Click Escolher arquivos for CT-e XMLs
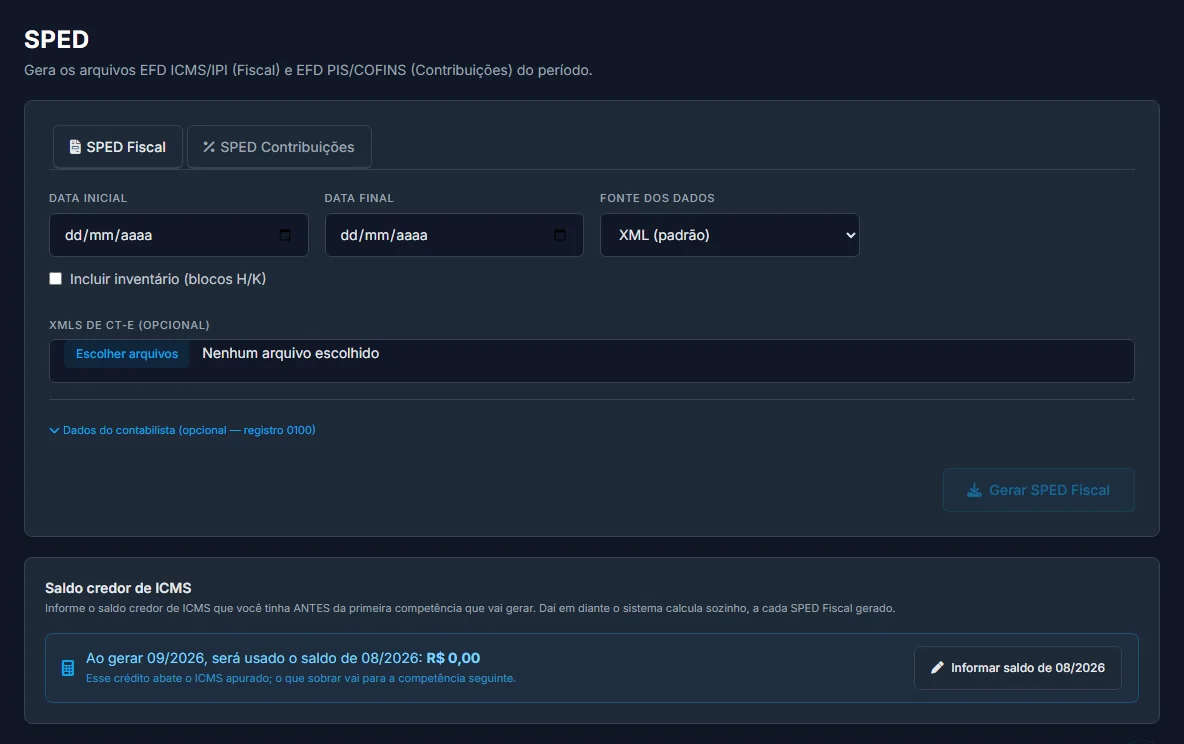This screenshot has width=1184, height=744. [x=127, y=353]
